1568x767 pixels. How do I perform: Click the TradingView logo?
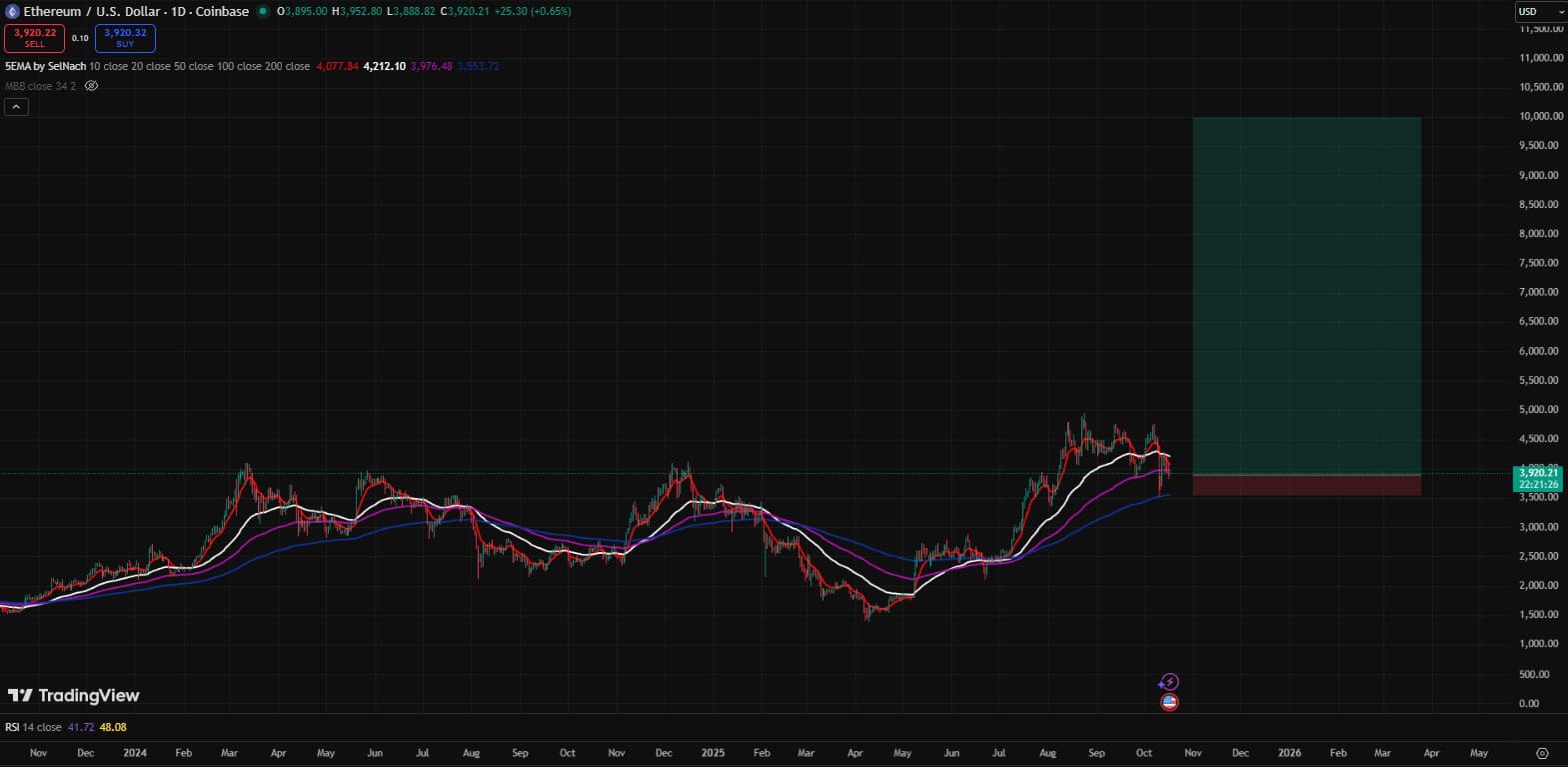click(74, 695)
